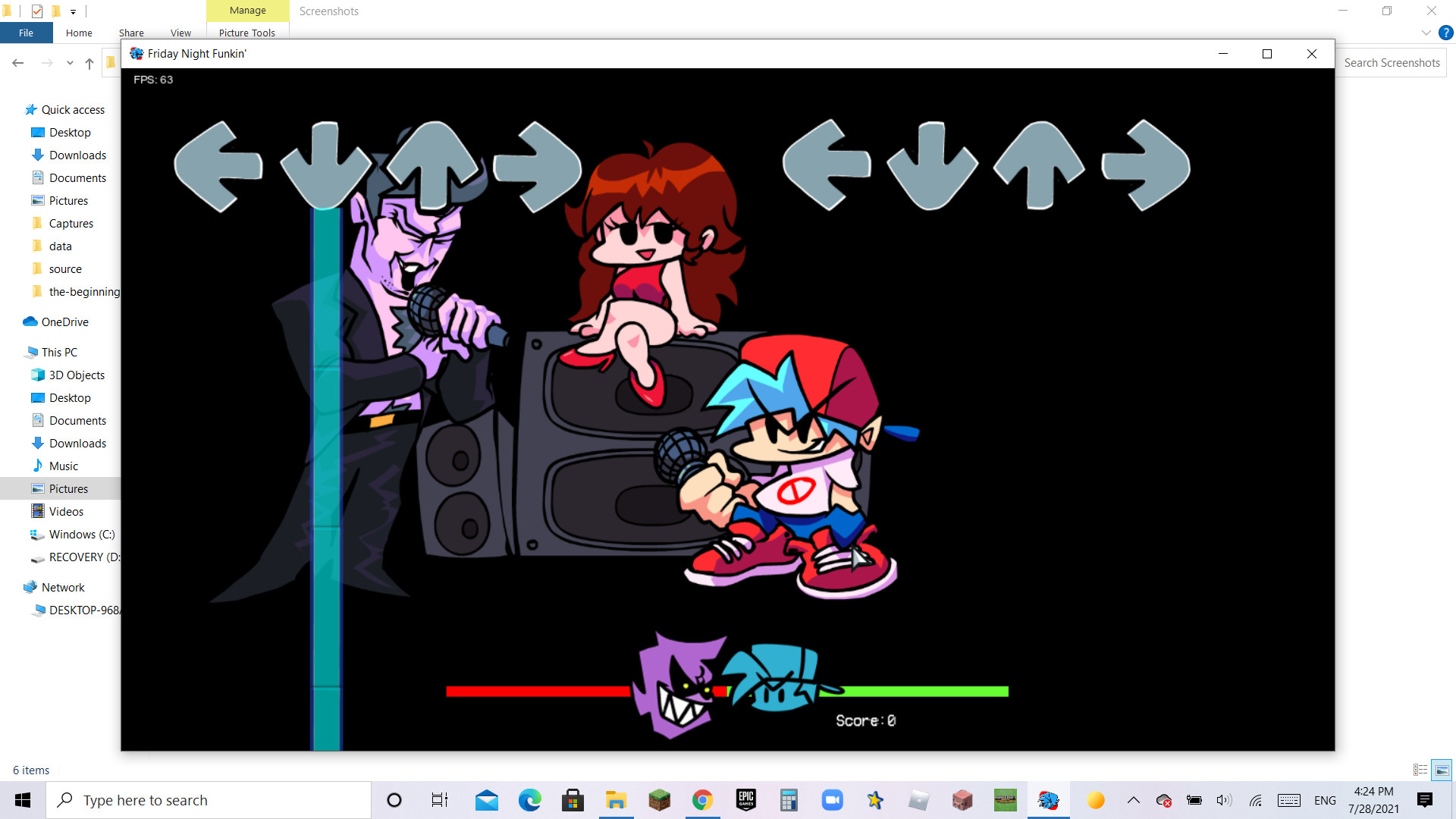Expand hidden icons in the system tray
Screen dimensions: 1456x819
coord(1133,799)
